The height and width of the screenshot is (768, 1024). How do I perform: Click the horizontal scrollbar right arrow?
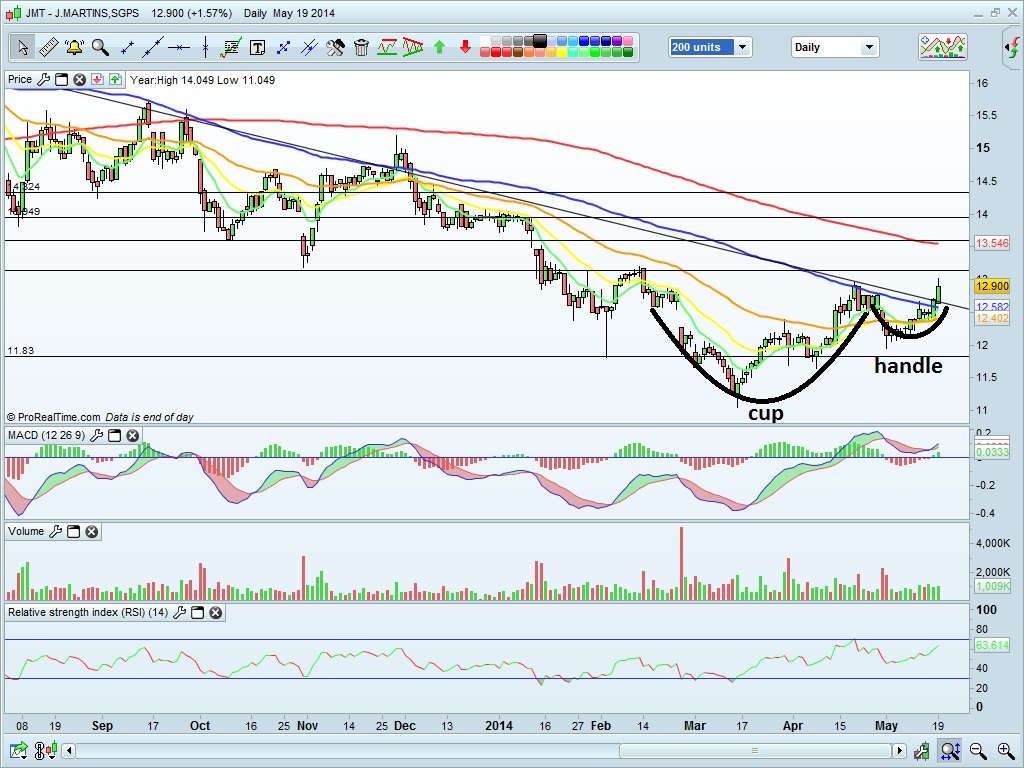pos(900,751)
